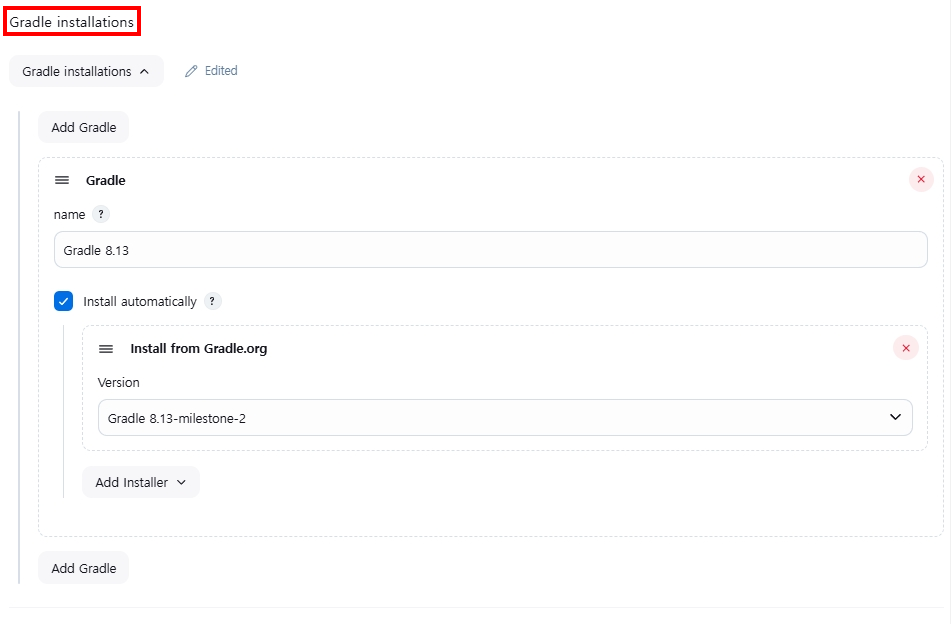Collapse the Gradle installations expander button
Image resolution: width=951 pixels, height=624 pixels.
click(x=86, y=72)
